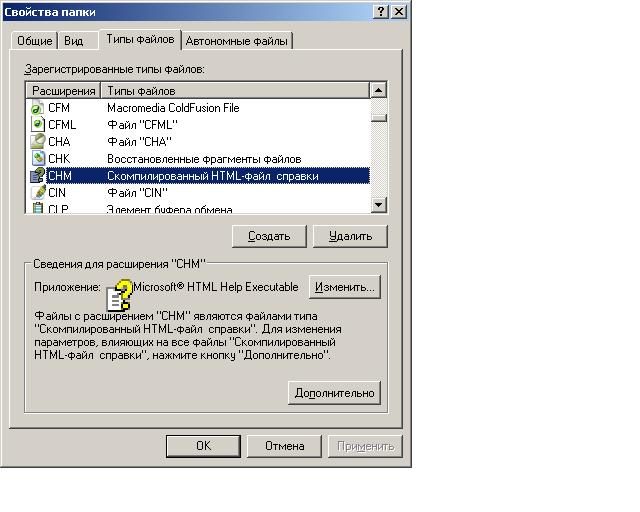Open the Дополнительно settings button
640x512 pixels.
click(334, 393)
